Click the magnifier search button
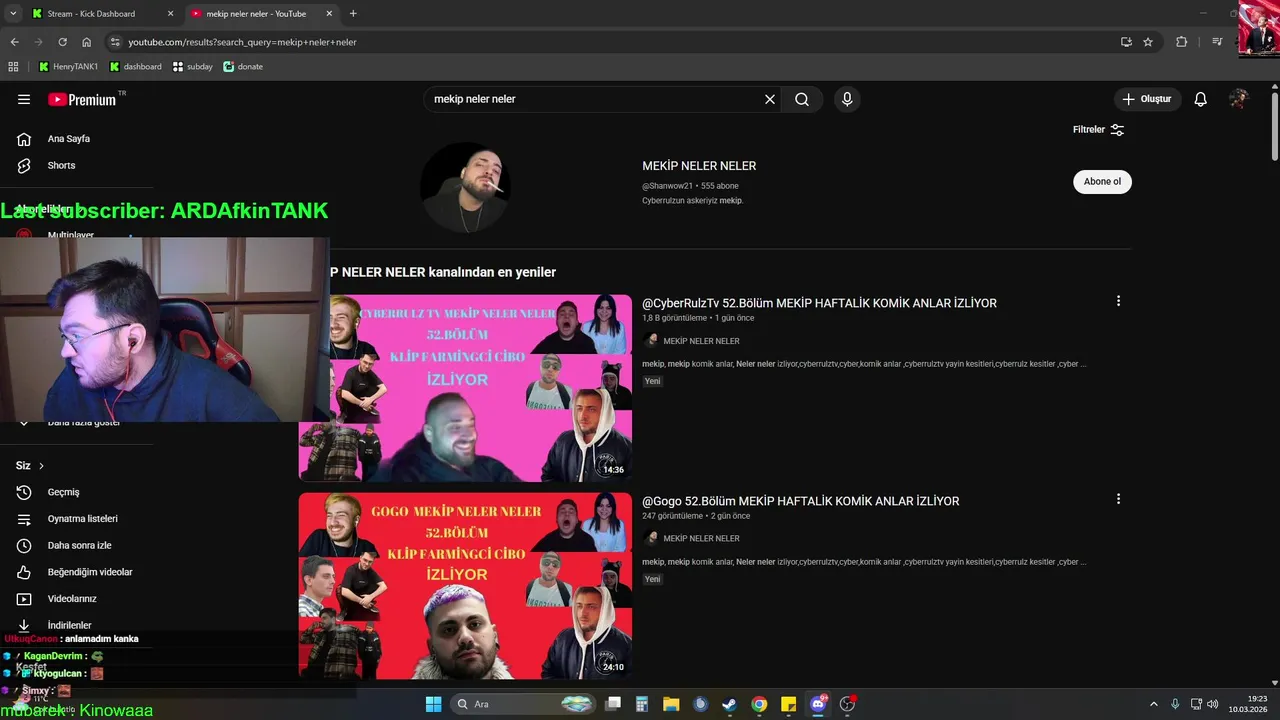This screenshot has width=1280, height=720. [802, 99]
